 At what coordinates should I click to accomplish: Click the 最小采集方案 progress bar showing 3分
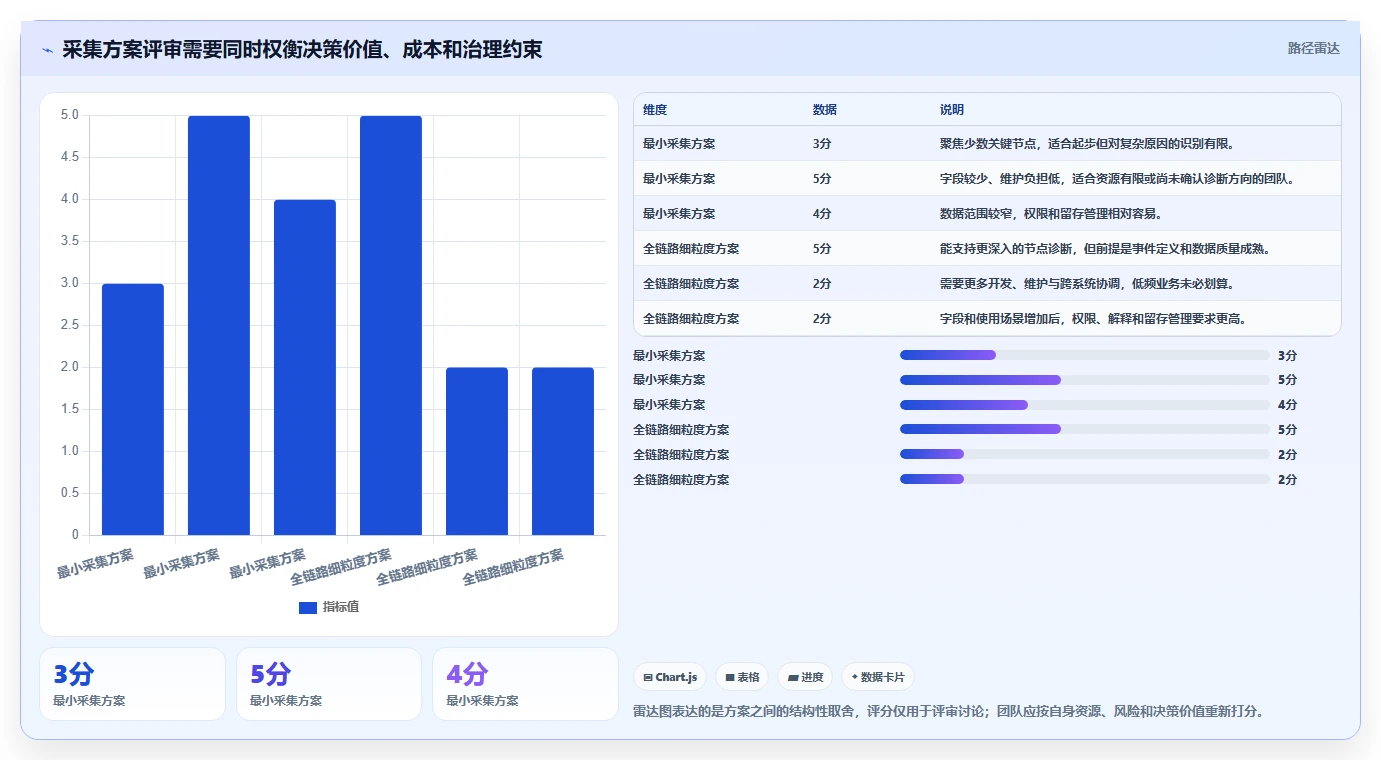click(1085, 355)
